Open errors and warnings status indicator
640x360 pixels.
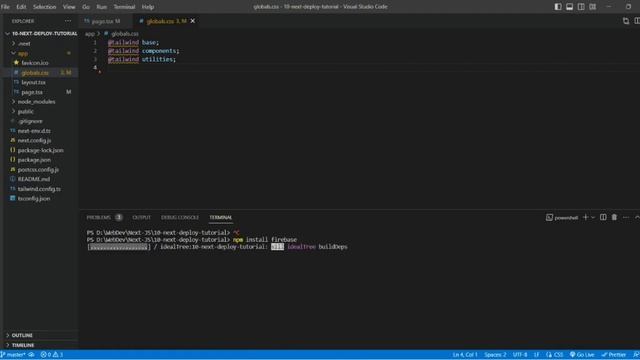point(52,355)
